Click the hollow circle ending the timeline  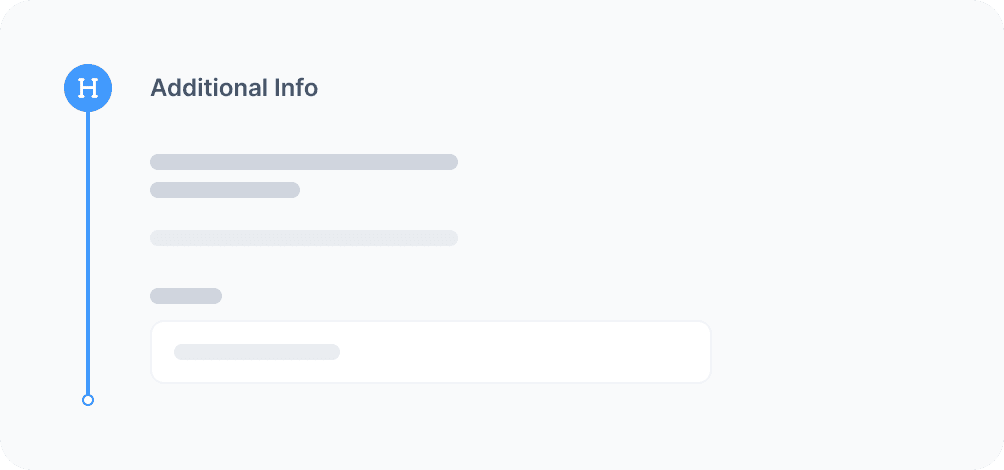(x=88, y=400)
